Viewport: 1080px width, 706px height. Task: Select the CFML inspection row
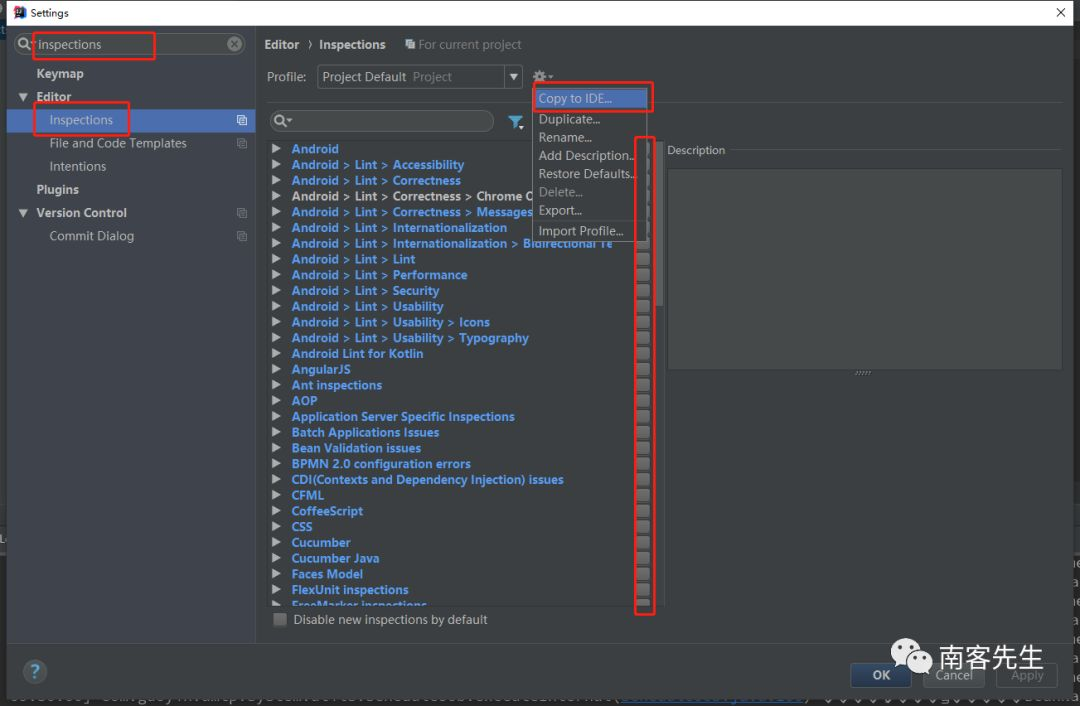307,495
